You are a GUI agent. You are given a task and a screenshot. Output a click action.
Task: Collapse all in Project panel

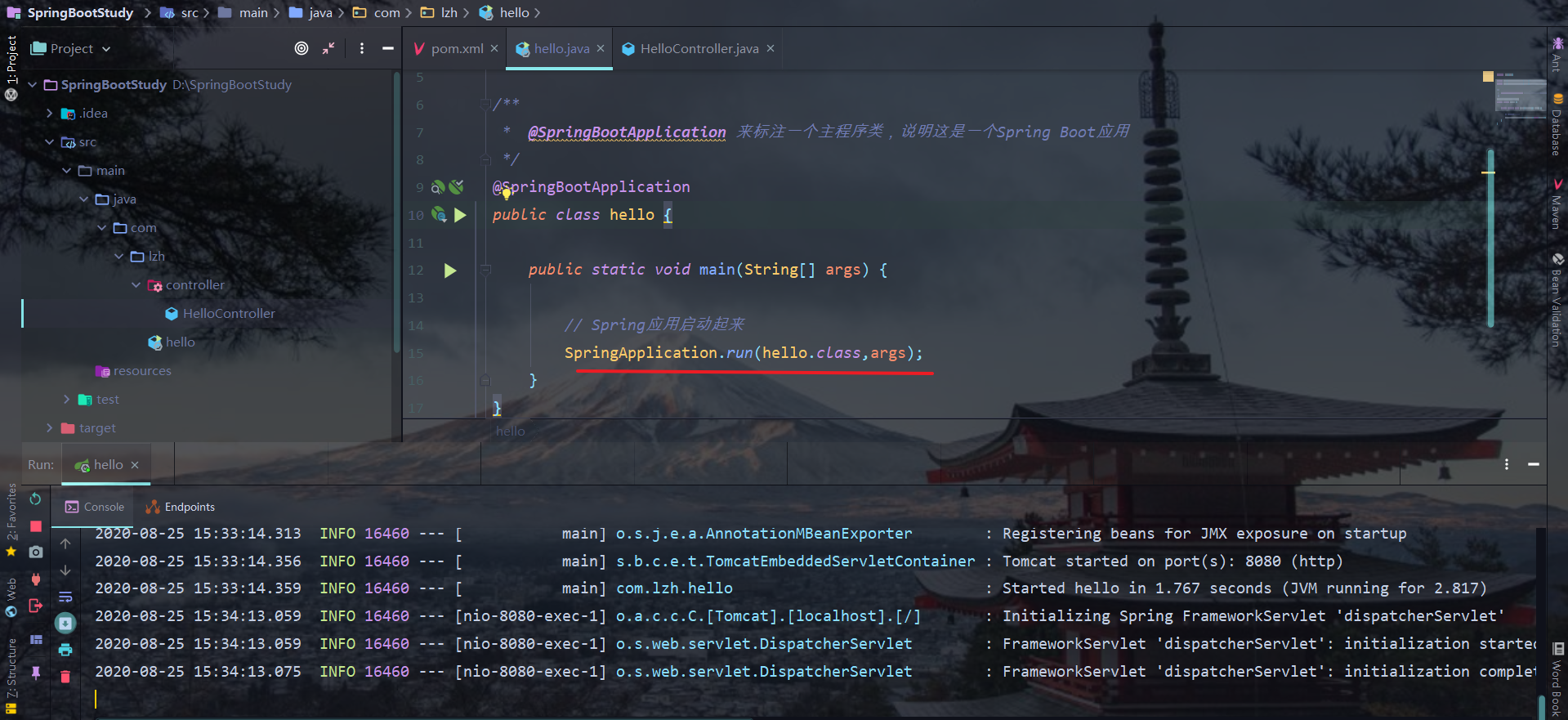pos(328,48)
